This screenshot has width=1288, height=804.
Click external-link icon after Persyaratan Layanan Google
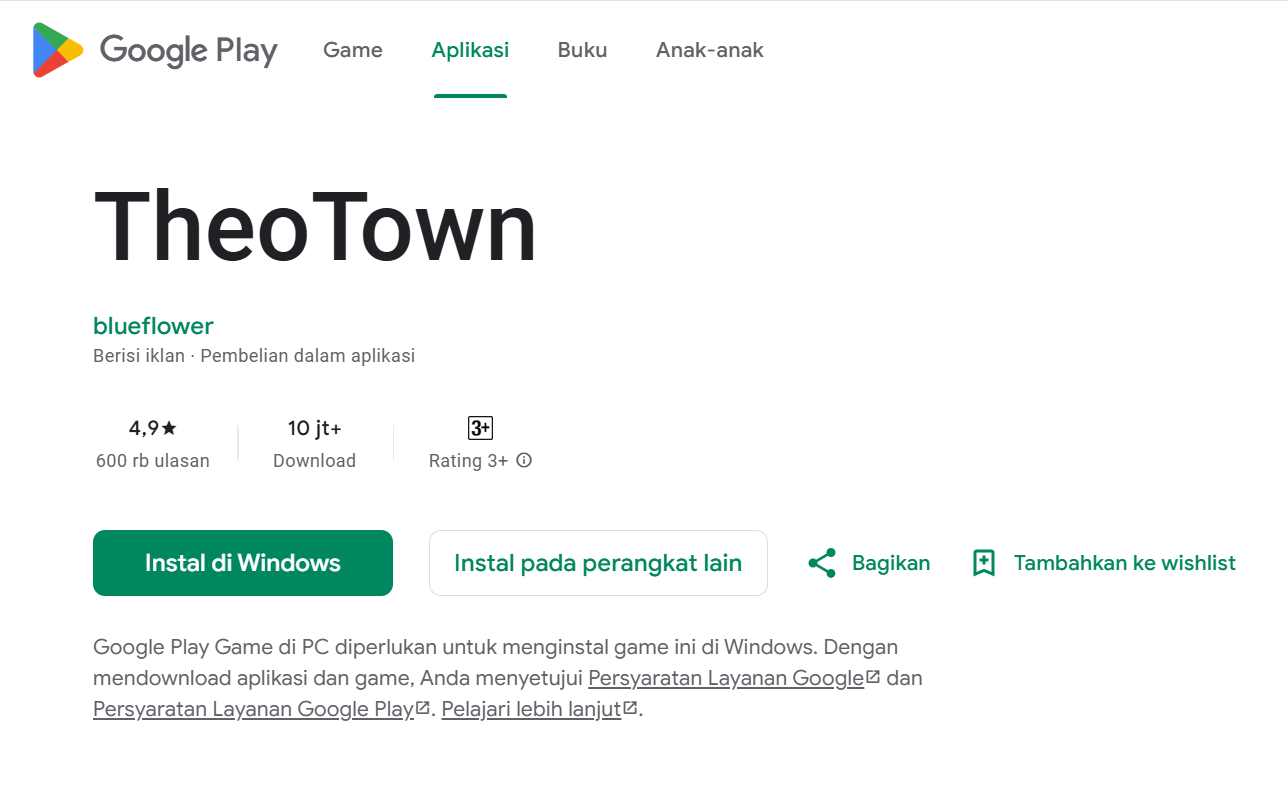click(x=872, y=676)
